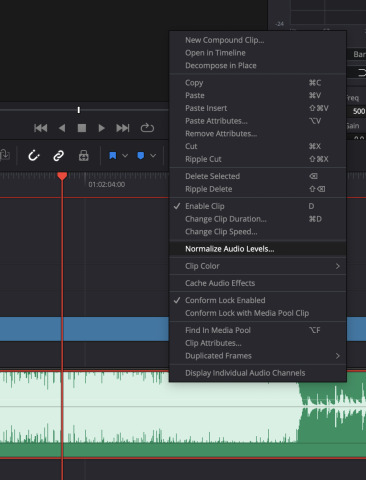The image size is (366, 480).
Task: Select the blue video clip
Action: click(x=83, y=329)
